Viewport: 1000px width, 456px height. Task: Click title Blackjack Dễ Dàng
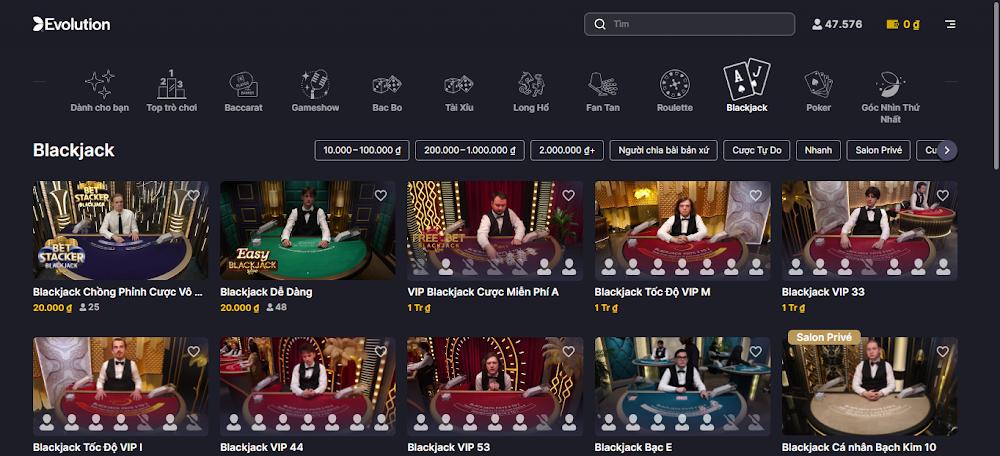click(266, 292)
